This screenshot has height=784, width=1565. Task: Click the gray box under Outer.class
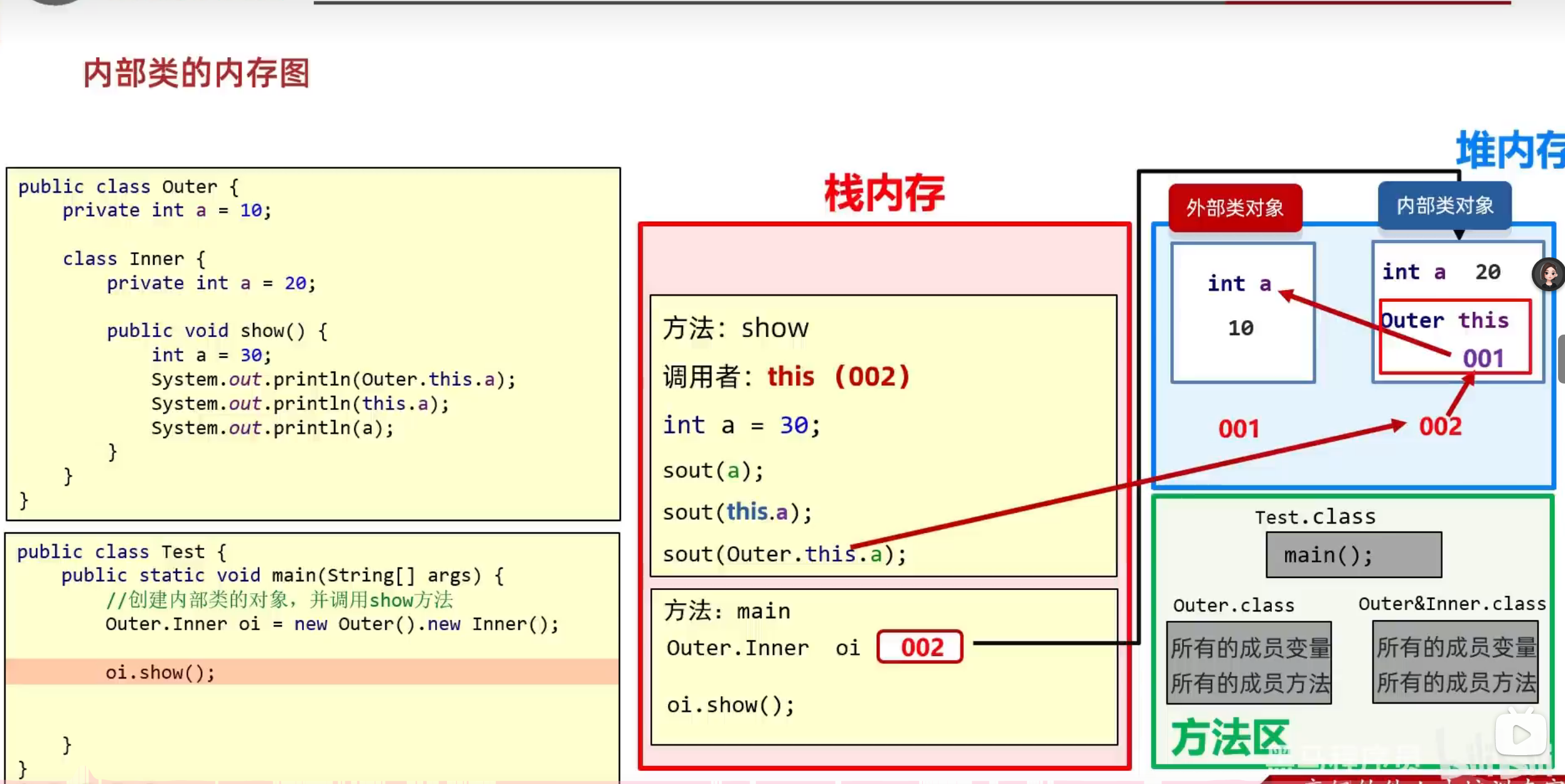[1249, 663]
